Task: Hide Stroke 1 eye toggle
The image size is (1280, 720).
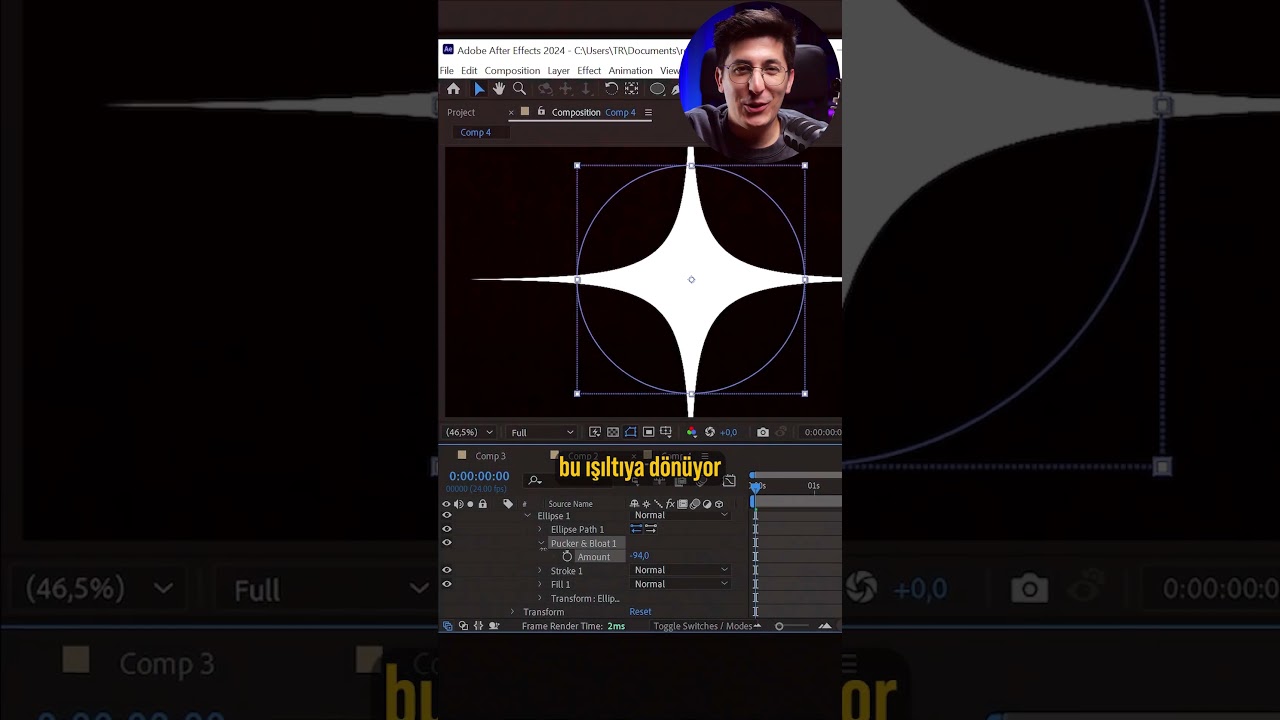Action: click(447, 570)
